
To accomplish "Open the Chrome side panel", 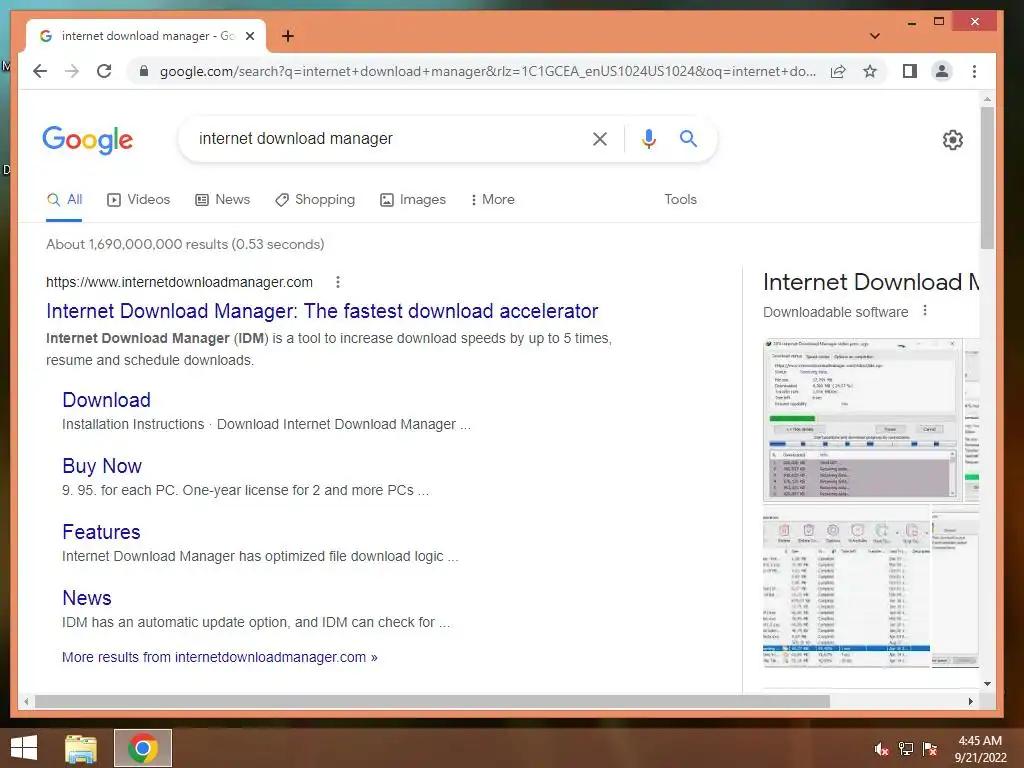I will [x=910, y=71].
